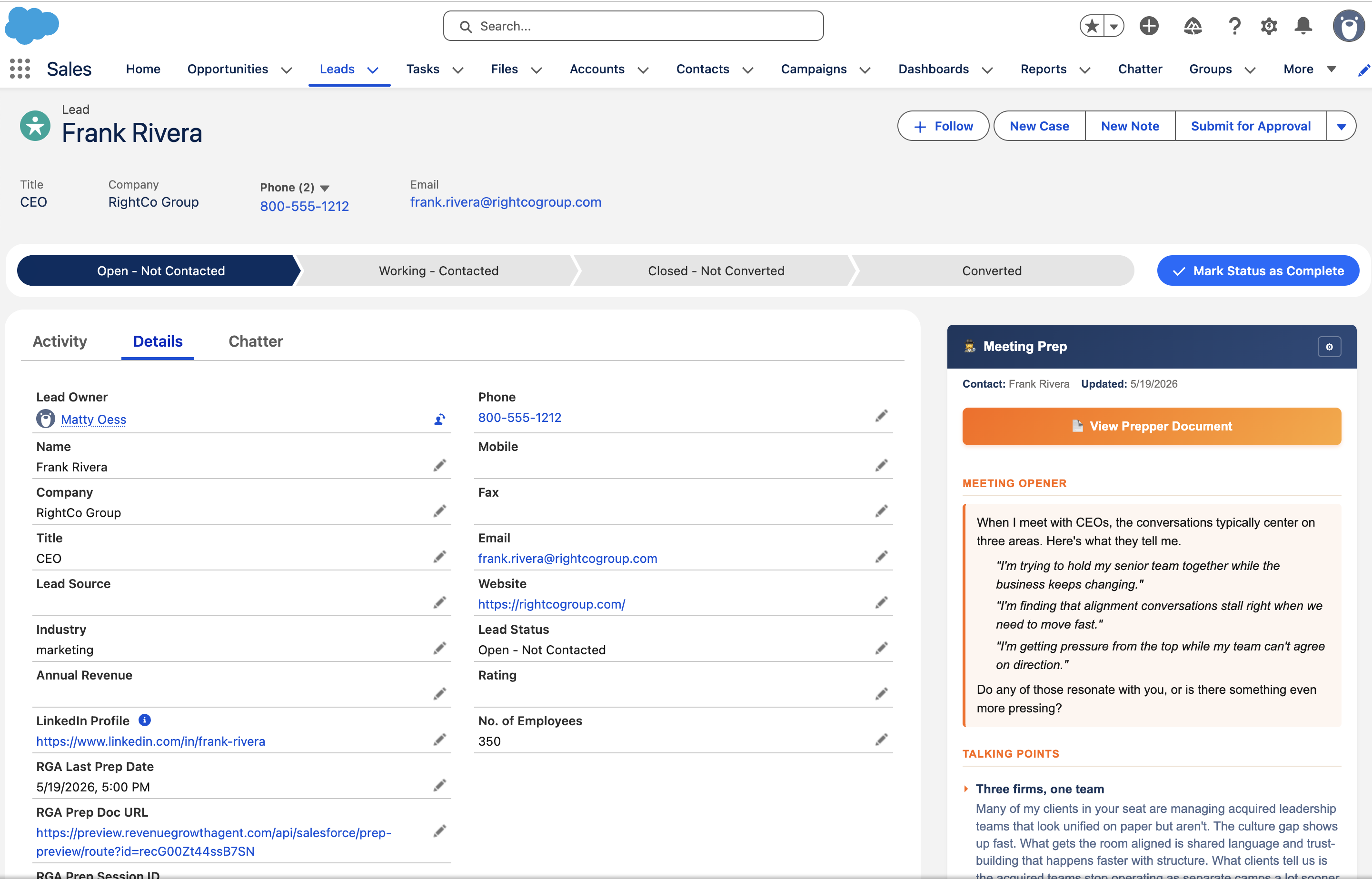The image size is (1372, 880).
Task: Edit the Company field pencil icon
Action: coord(439,511)
